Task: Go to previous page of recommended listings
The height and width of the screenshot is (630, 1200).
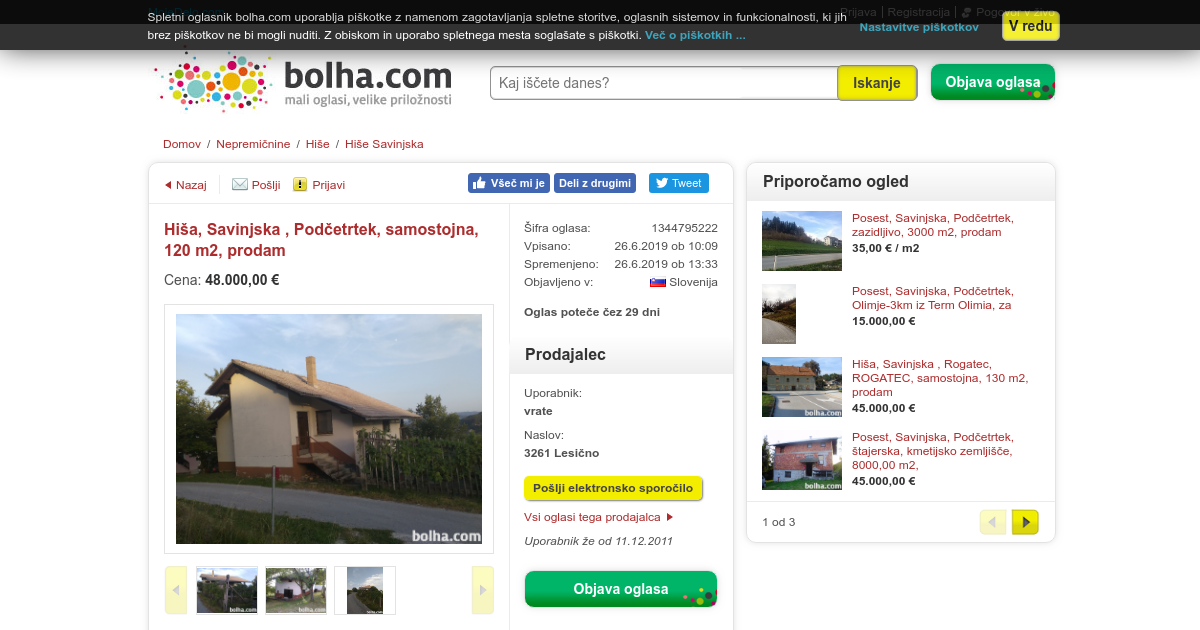Action: [x=993, y=522]
